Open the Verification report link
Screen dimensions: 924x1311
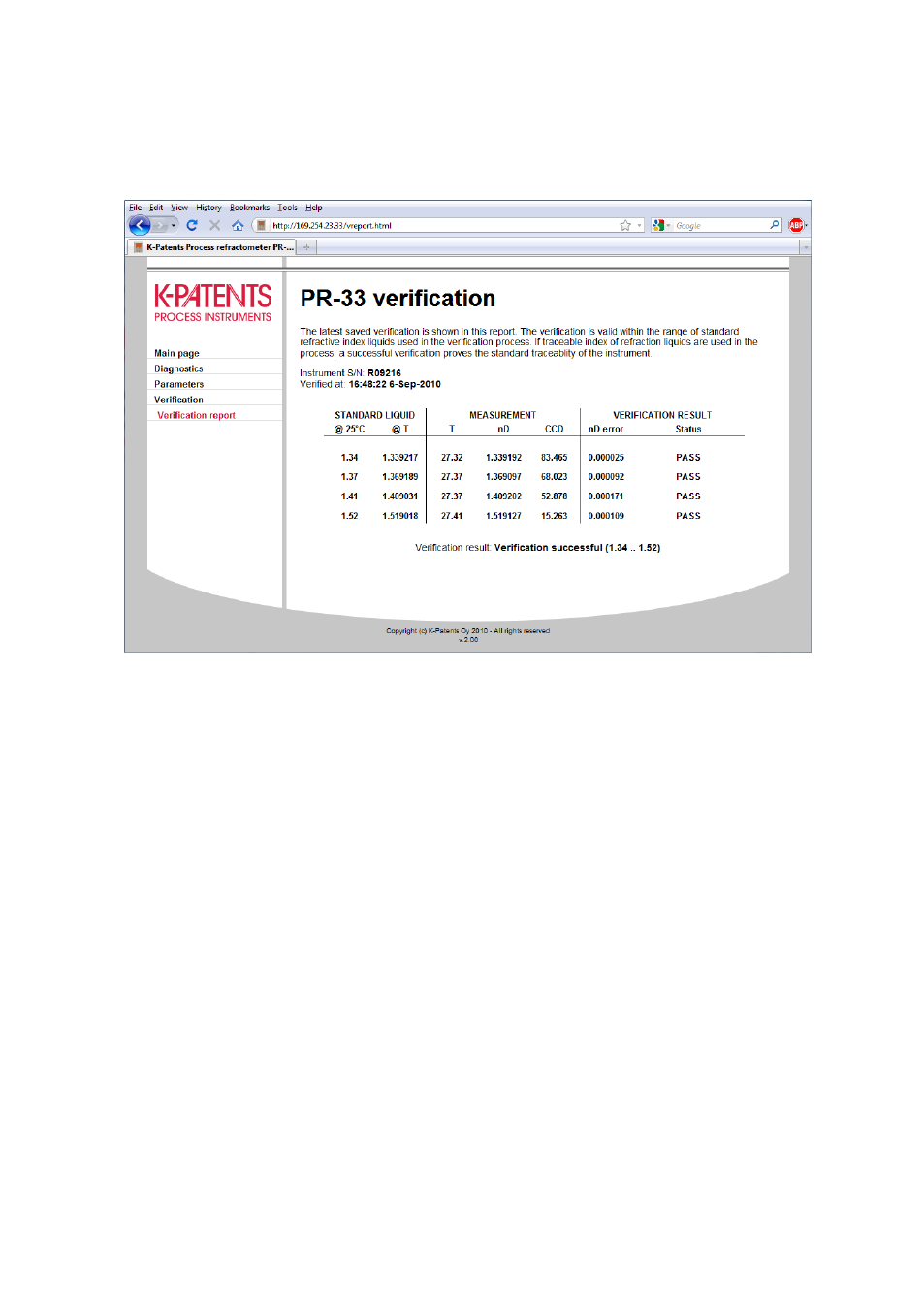tap(196, 415)
